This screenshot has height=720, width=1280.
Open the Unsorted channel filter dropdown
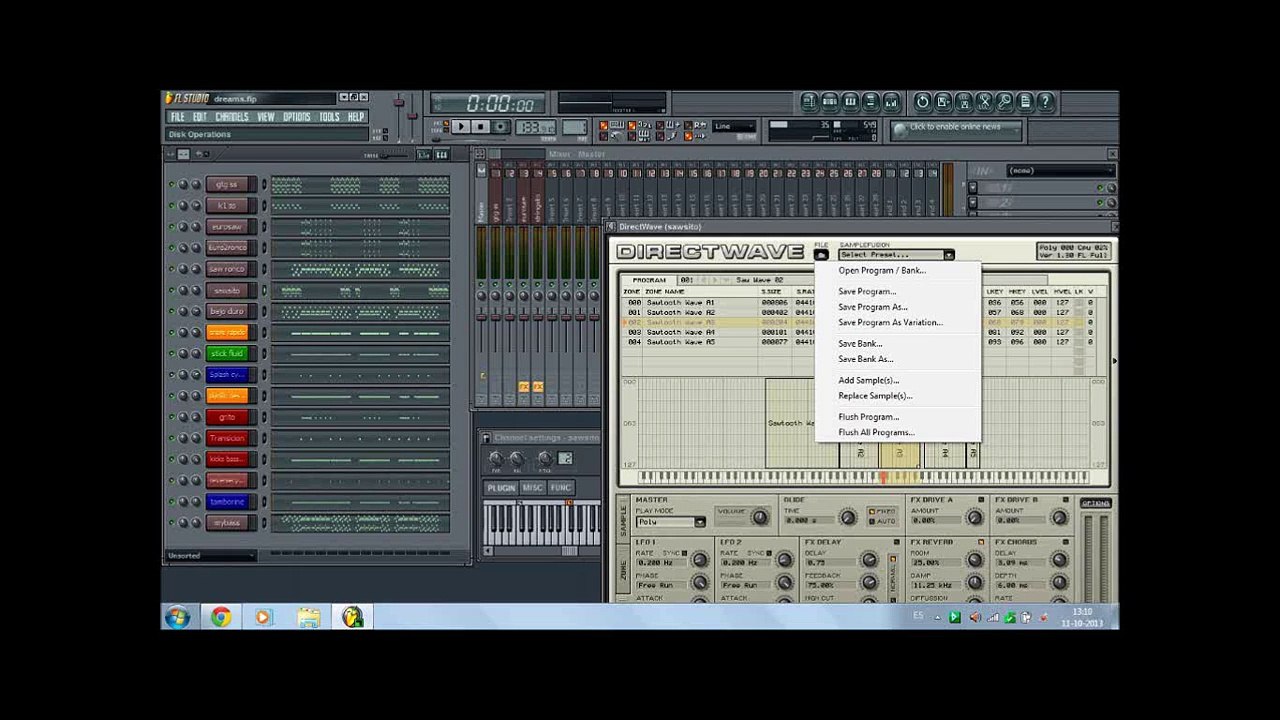(x=211, y=556)
